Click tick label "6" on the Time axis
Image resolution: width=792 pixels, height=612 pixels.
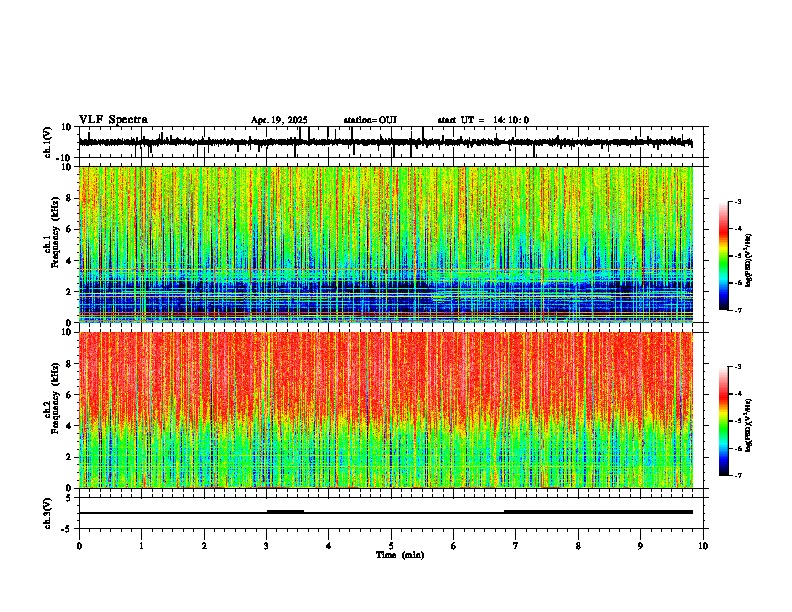tap(453, 546)
